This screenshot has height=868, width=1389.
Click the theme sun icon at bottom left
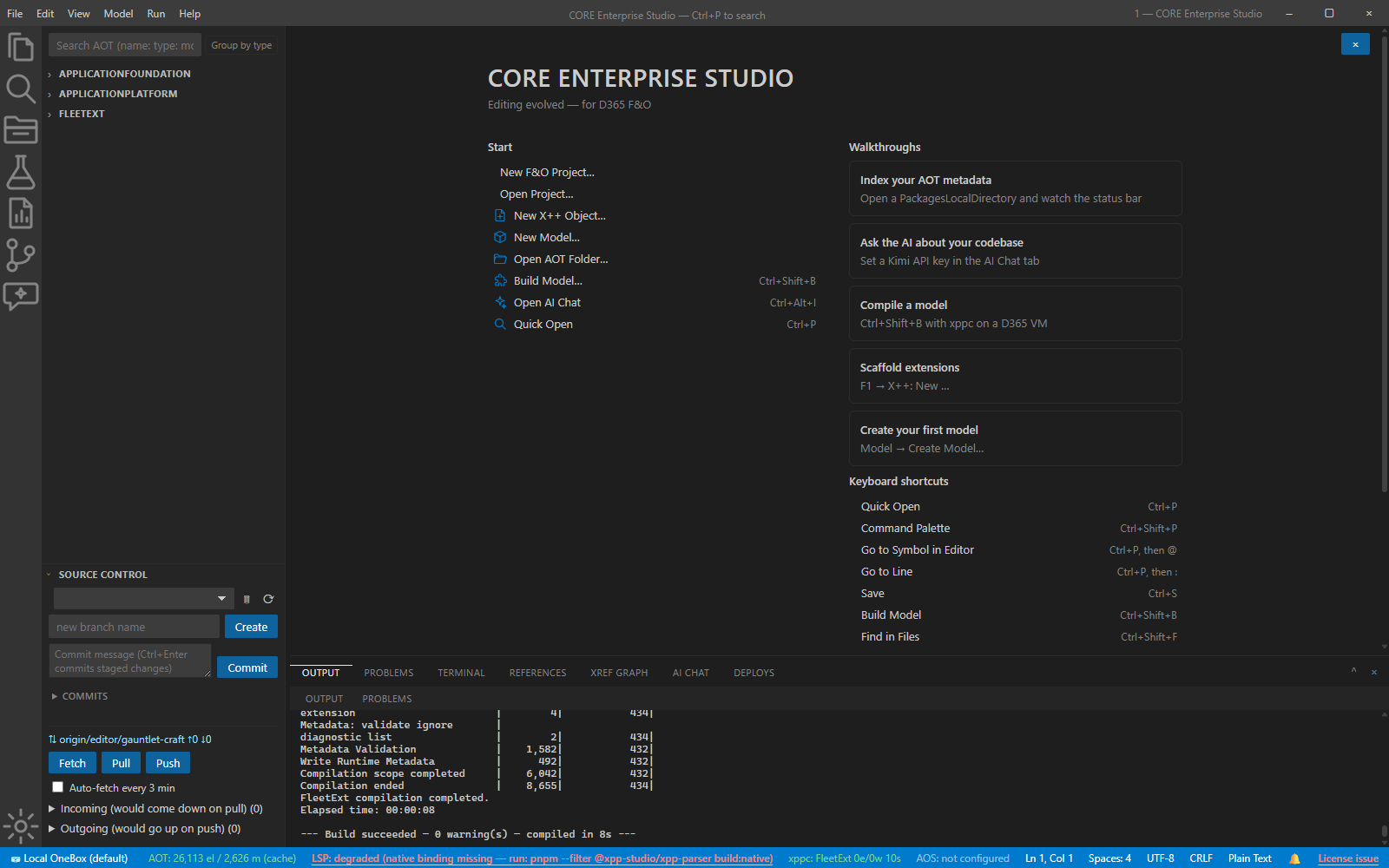(x=21, y=826)
